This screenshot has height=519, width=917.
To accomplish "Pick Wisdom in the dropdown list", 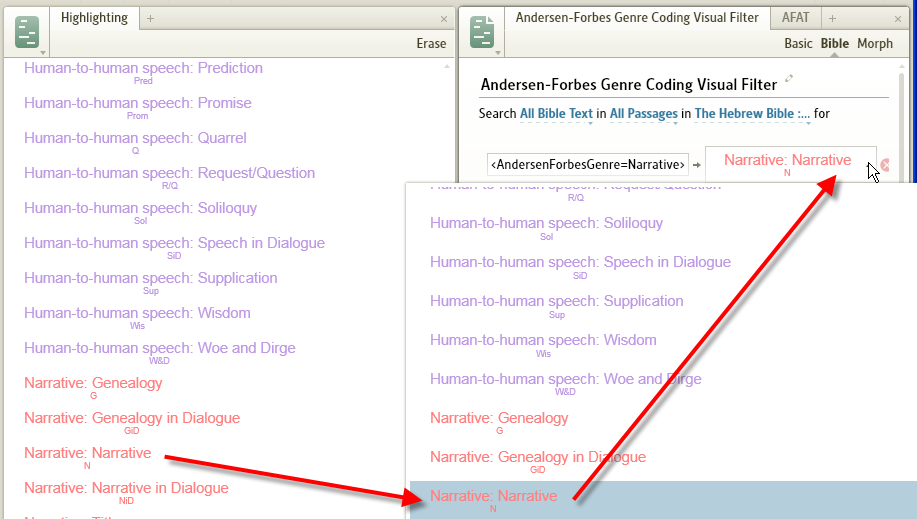I will pos(543,345).
